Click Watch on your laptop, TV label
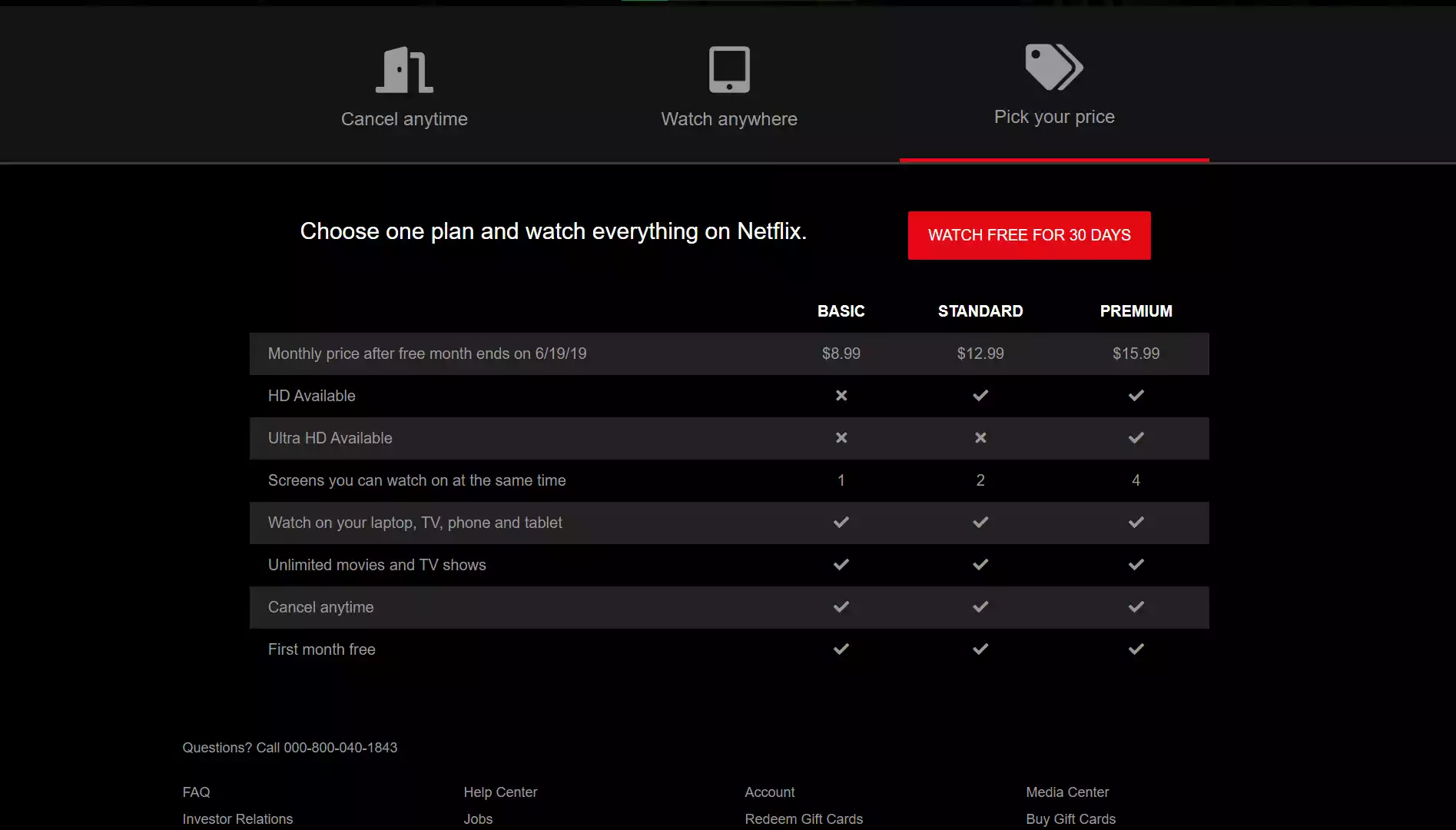The image size is (1456, 830). [x=415, y=523]
